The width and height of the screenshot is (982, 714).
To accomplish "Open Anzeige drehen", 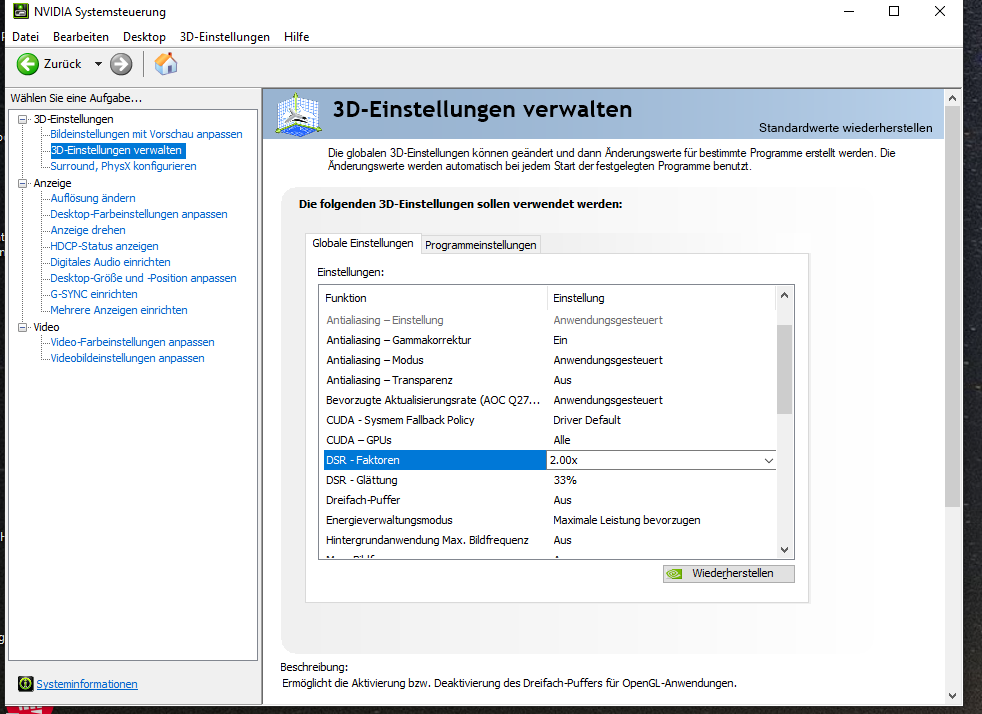I will (88, 230).
